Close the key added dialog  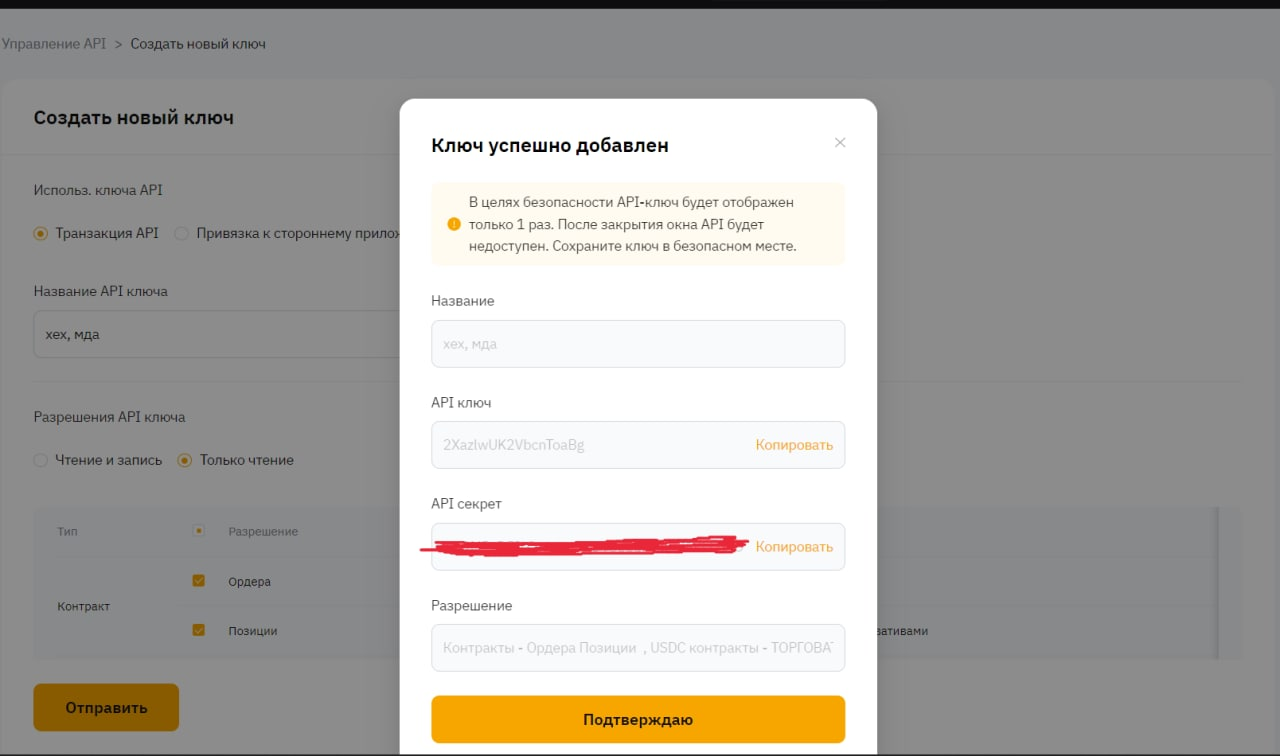coord(840,143)
